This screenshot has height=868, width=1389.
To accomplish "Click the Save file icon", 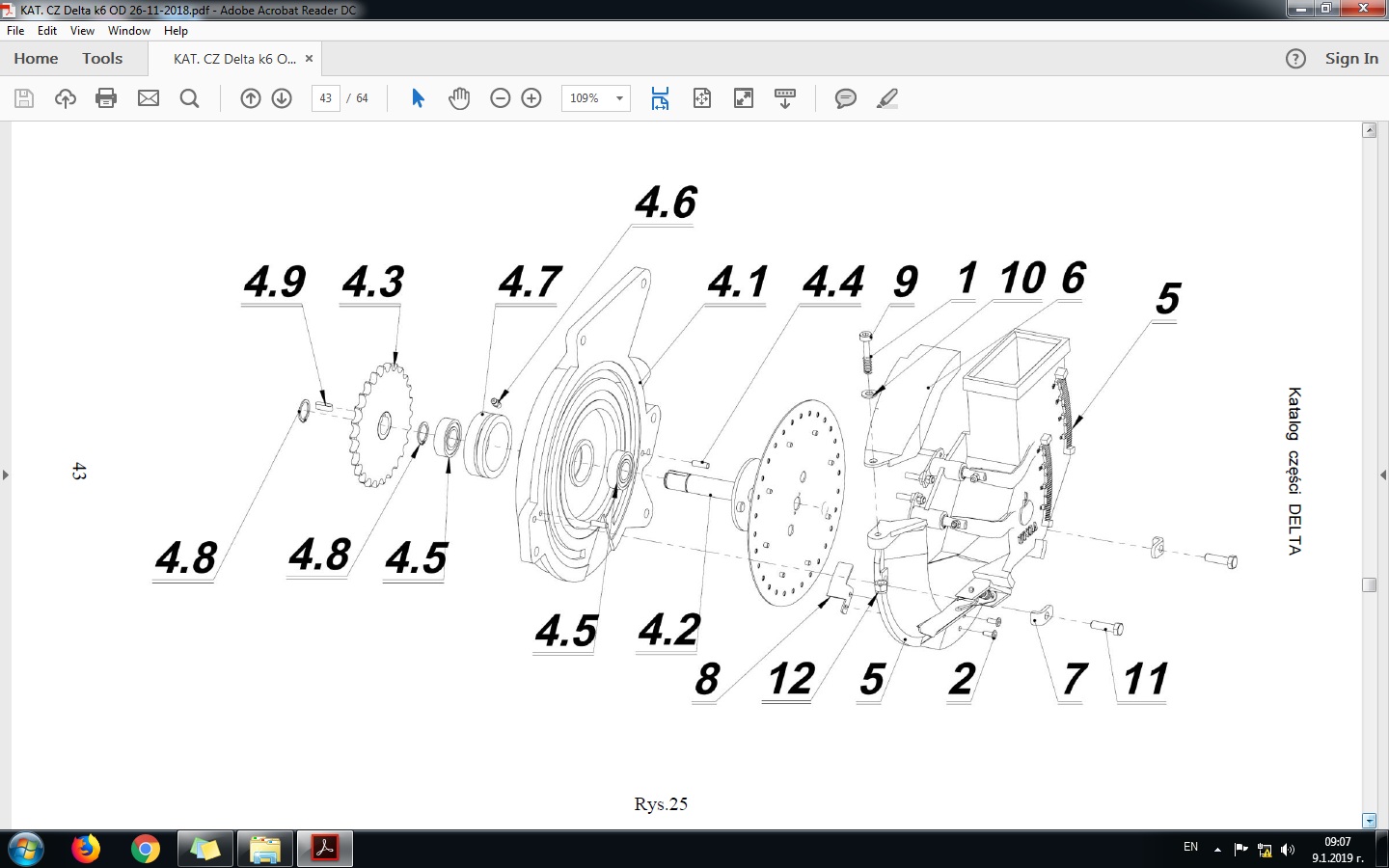I will click(x=24, y=98).
